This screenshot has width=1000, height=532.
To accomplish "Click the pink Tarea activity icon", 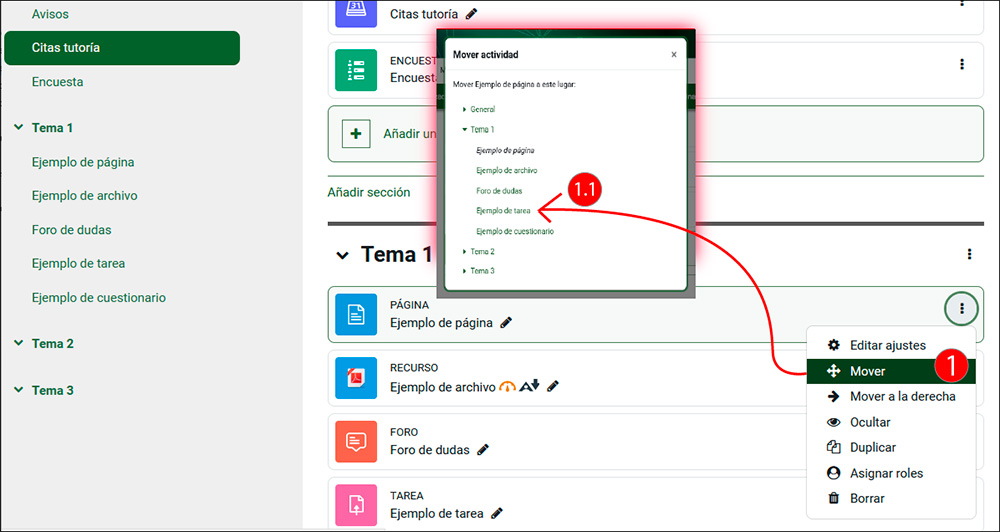I will [356, 505].
